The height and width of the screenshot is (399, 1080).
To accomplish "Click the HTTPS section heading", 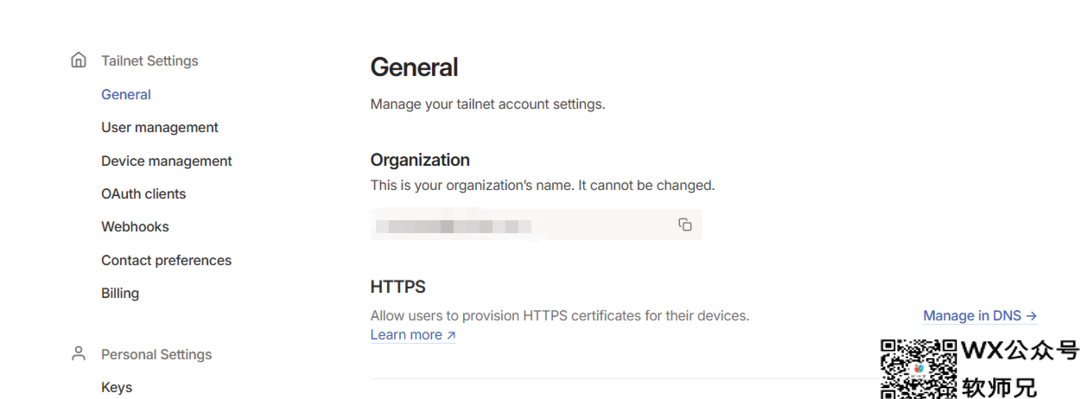I will [398, 287].
